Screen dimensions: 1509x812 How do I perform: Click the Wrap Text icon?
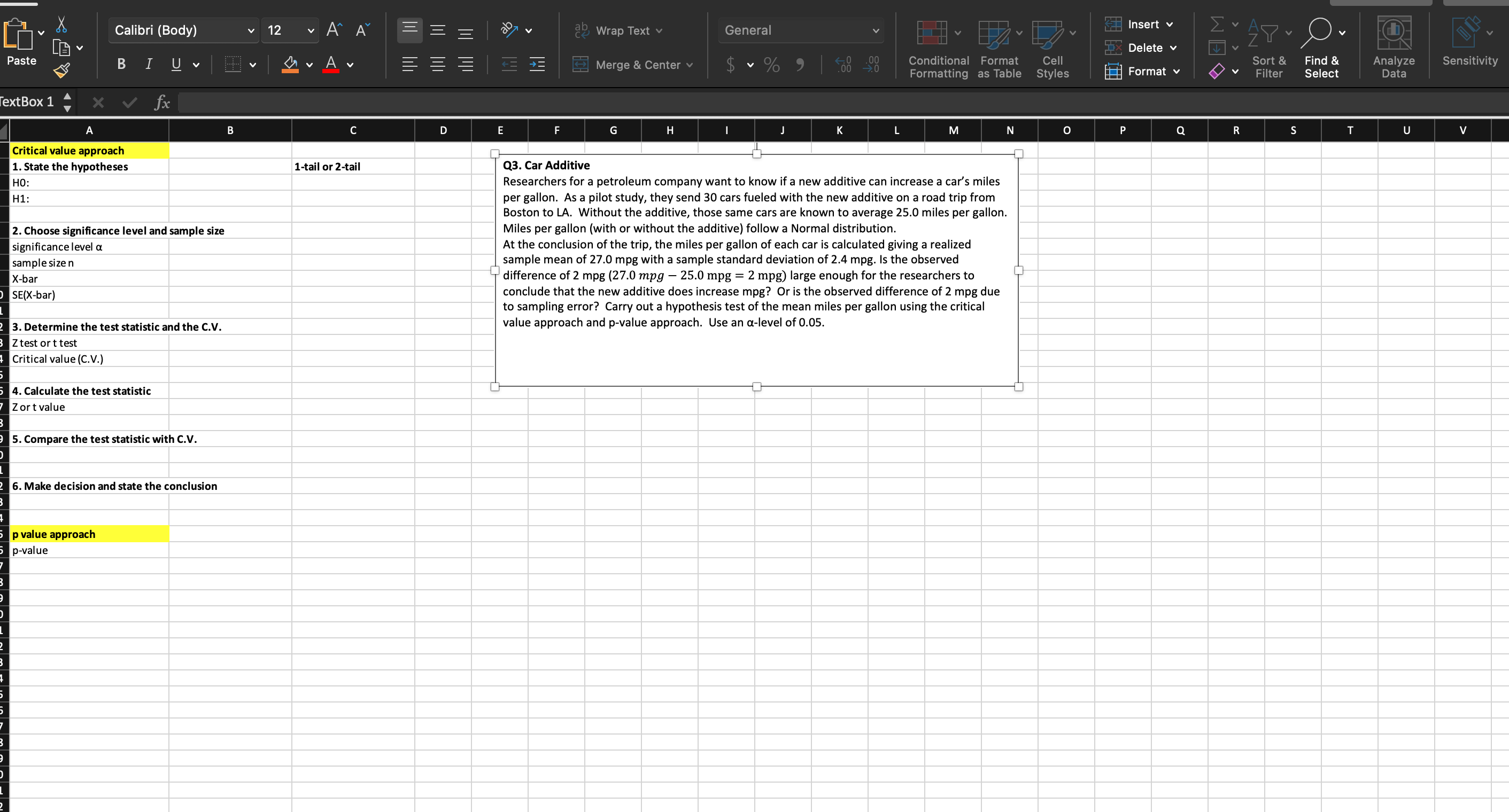click(581, 30)
